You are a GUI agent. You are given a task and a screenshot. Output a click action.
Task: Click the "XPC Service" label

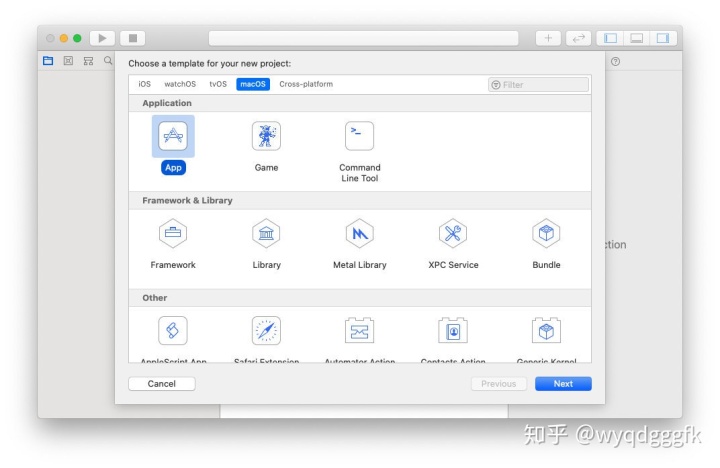point(453,265)
